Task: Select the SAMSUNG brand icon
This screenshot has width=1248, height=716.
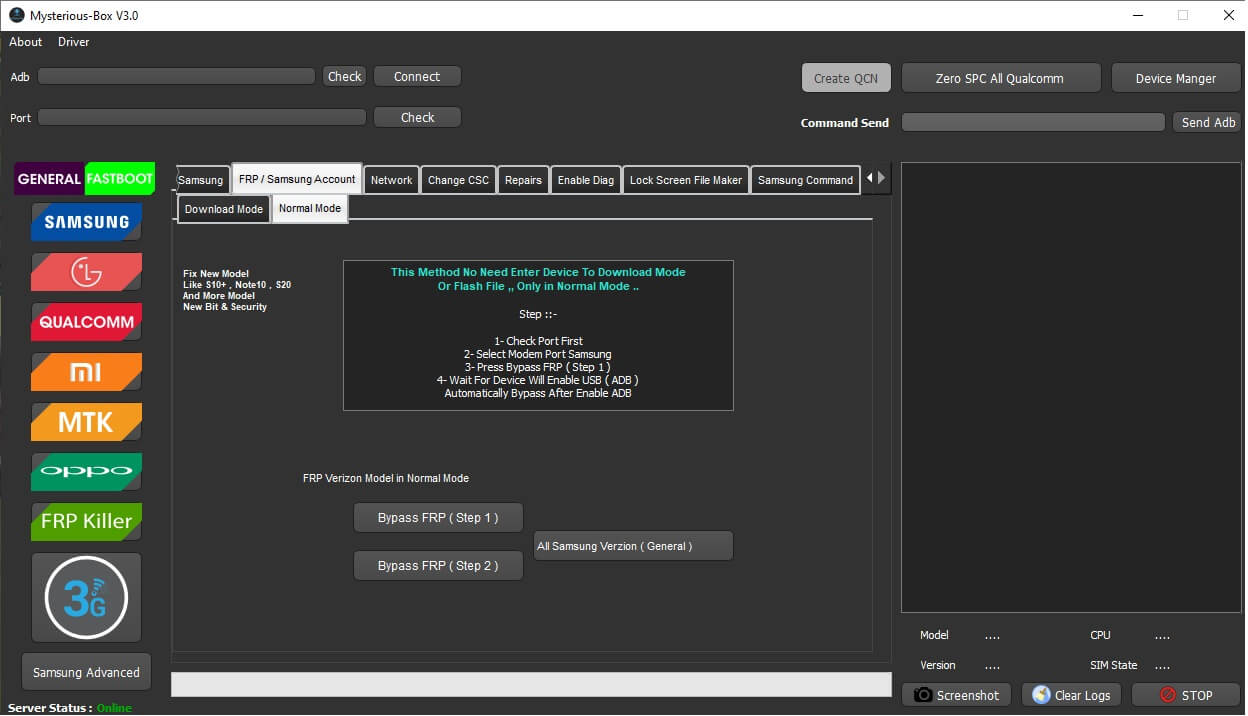Action: point(86,222)
